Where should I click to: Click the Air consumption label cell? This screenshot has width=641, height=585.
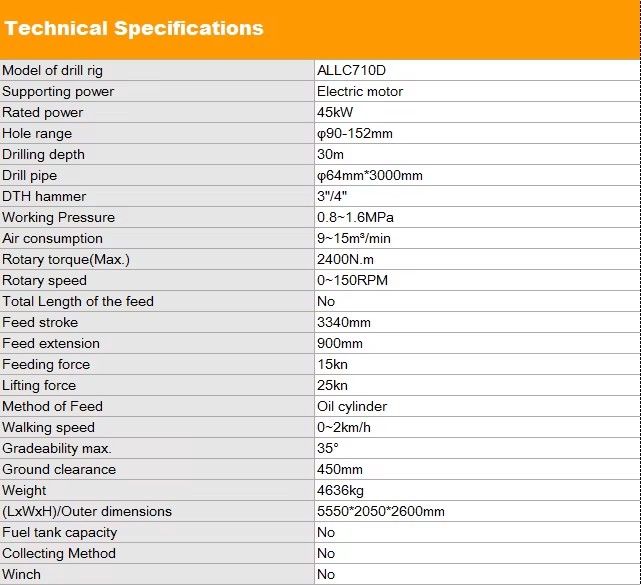pos(157,238)
